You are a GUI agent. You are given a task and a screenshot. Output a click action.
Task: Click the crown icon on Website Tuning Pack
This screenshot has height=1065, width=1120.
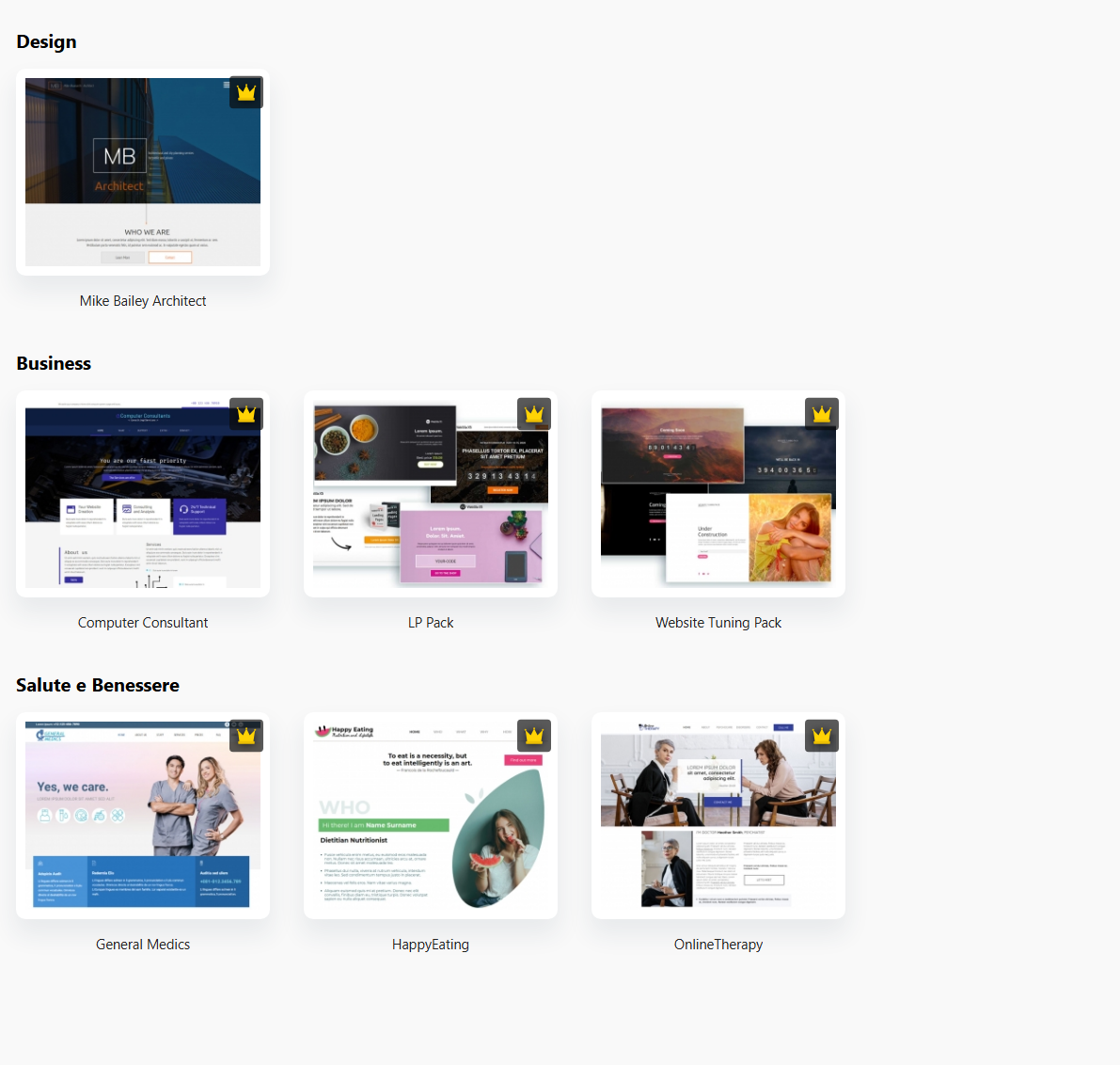822,414
